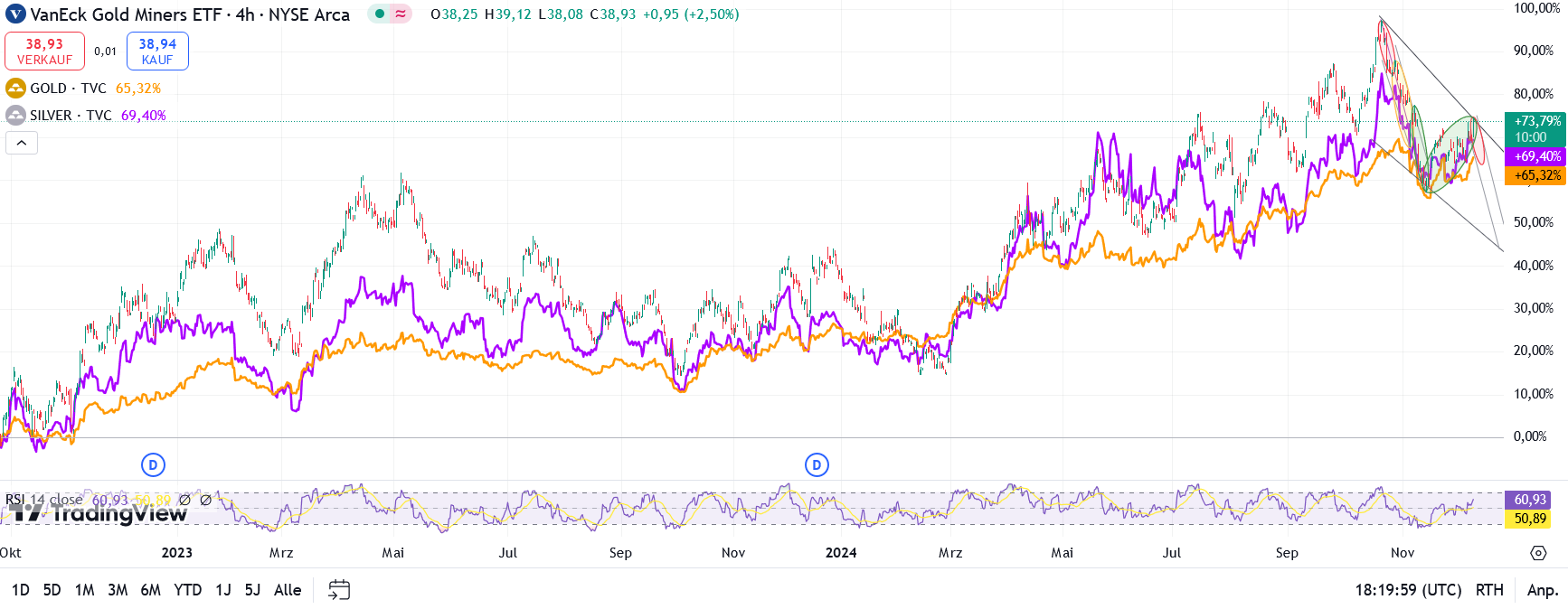Select the GOLD · TVC comparison legend

coord(68,89)
